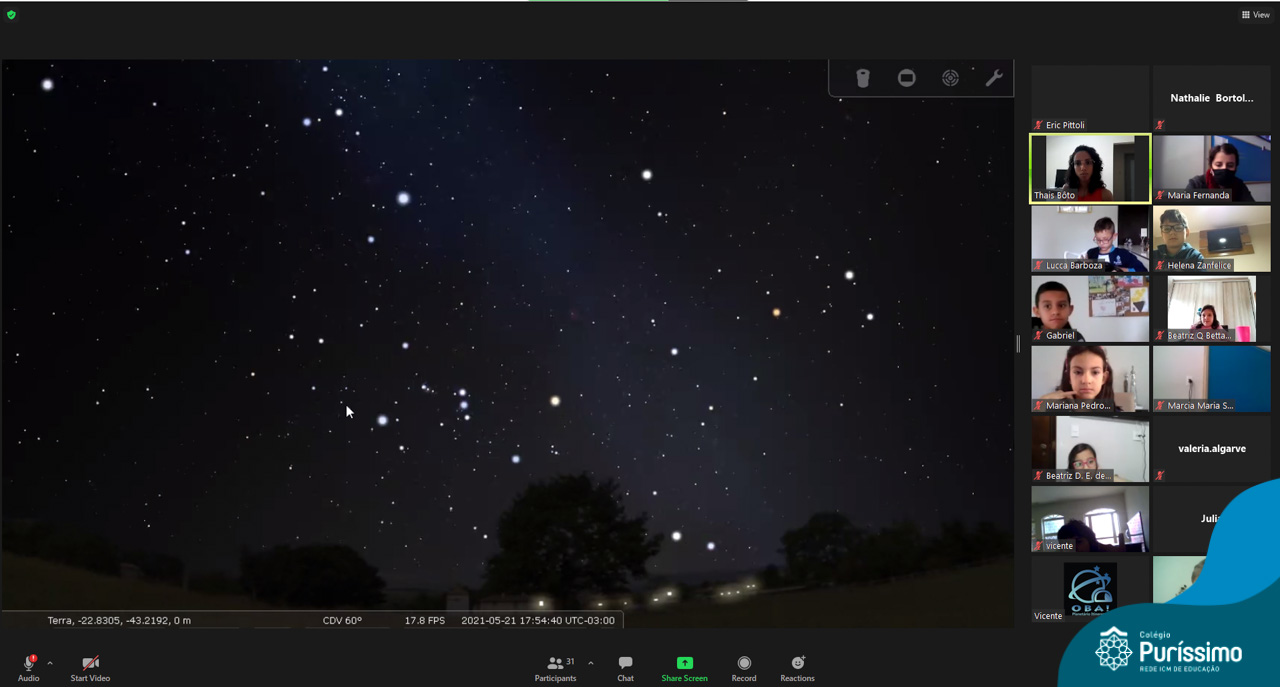Click the Stellarium telescope ocular view icon
The image size is (1280, 687).
tap(863, 78)
